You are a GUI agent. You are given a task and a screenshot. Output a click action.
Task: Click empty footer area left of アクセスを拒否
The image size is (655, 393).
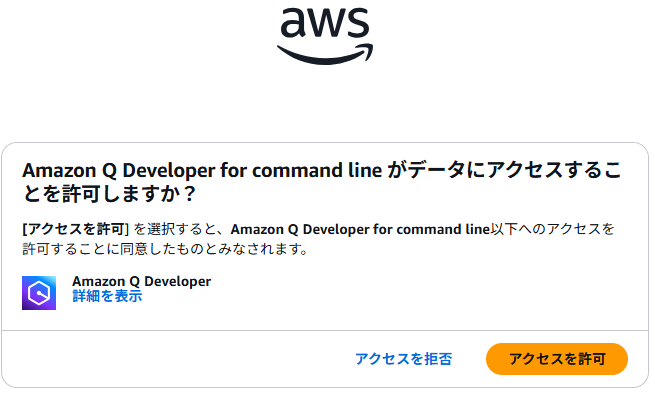pyautogui.click(x=175, y=359)
